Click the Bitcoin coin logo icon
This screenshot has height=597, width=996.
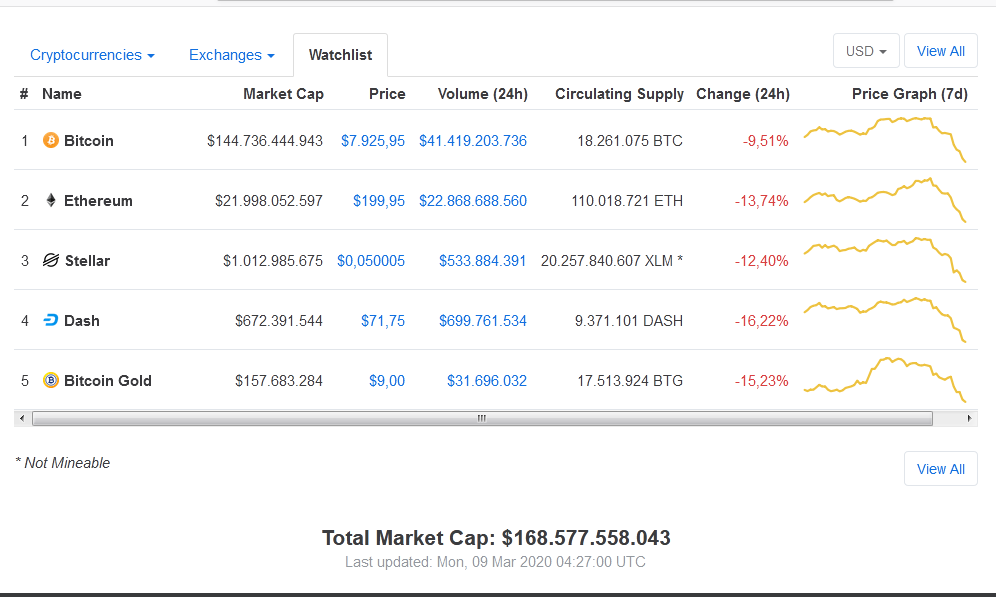pyautogui.click(x=51, y=140)
